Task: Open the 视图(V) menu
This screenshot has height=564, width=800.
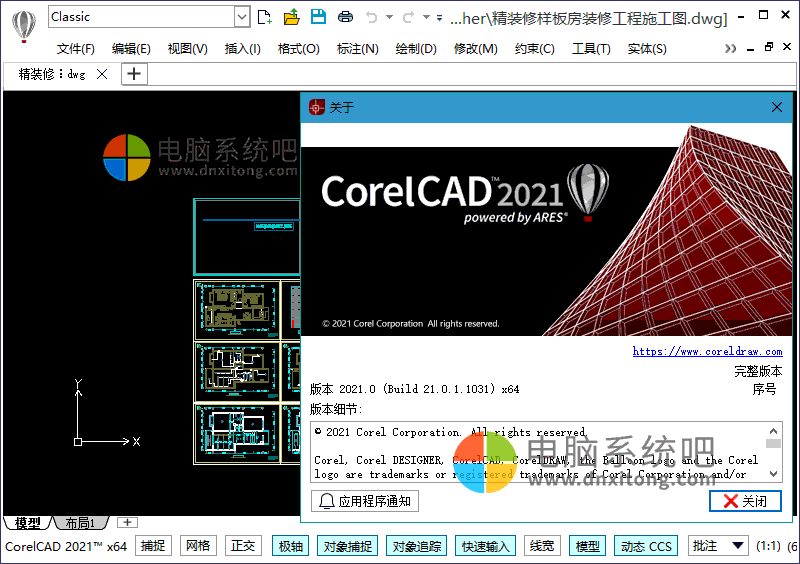Action: tap(187, 48)
